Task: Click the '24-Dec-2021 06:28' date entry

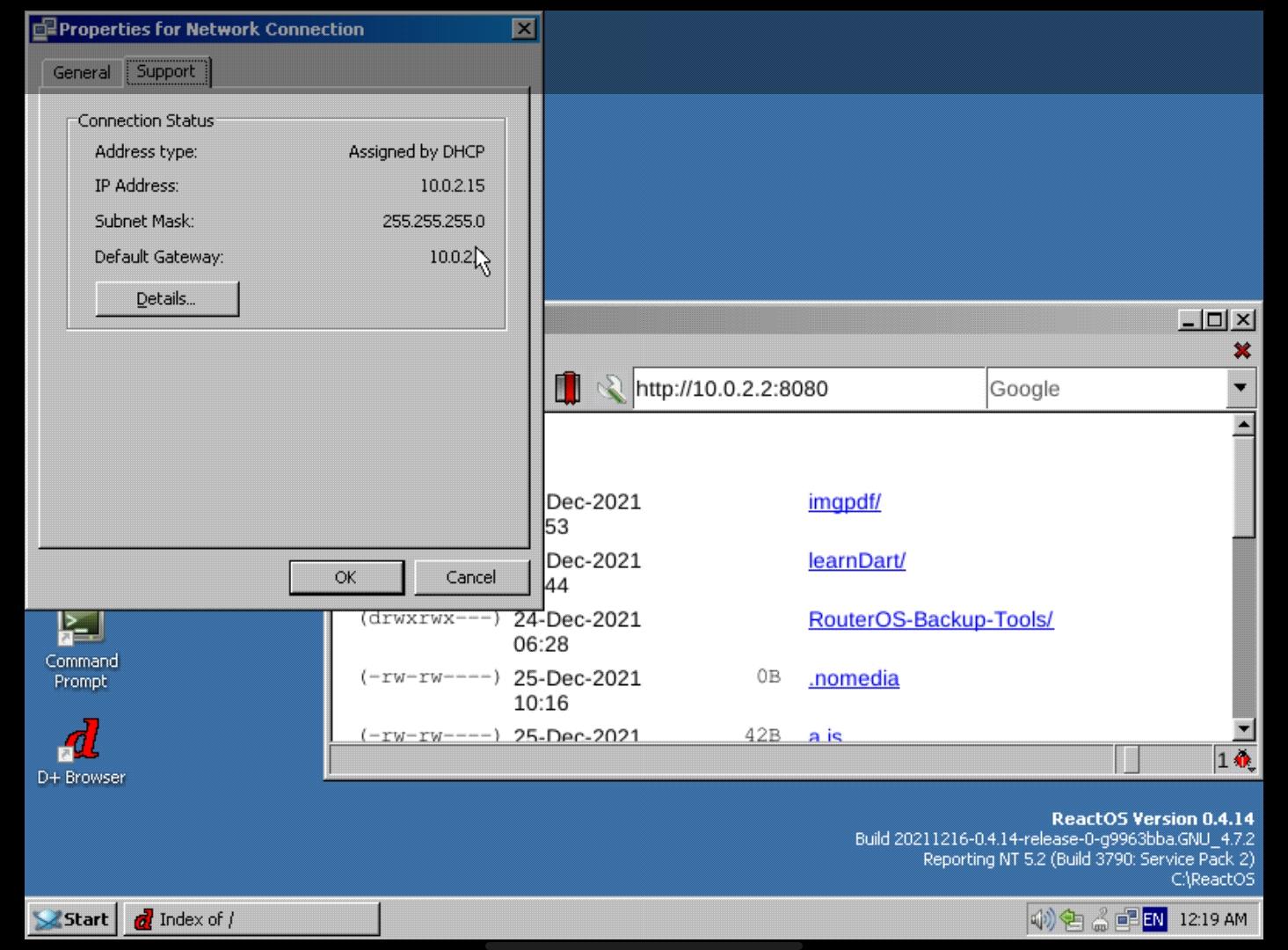Action: click(577, 632)
